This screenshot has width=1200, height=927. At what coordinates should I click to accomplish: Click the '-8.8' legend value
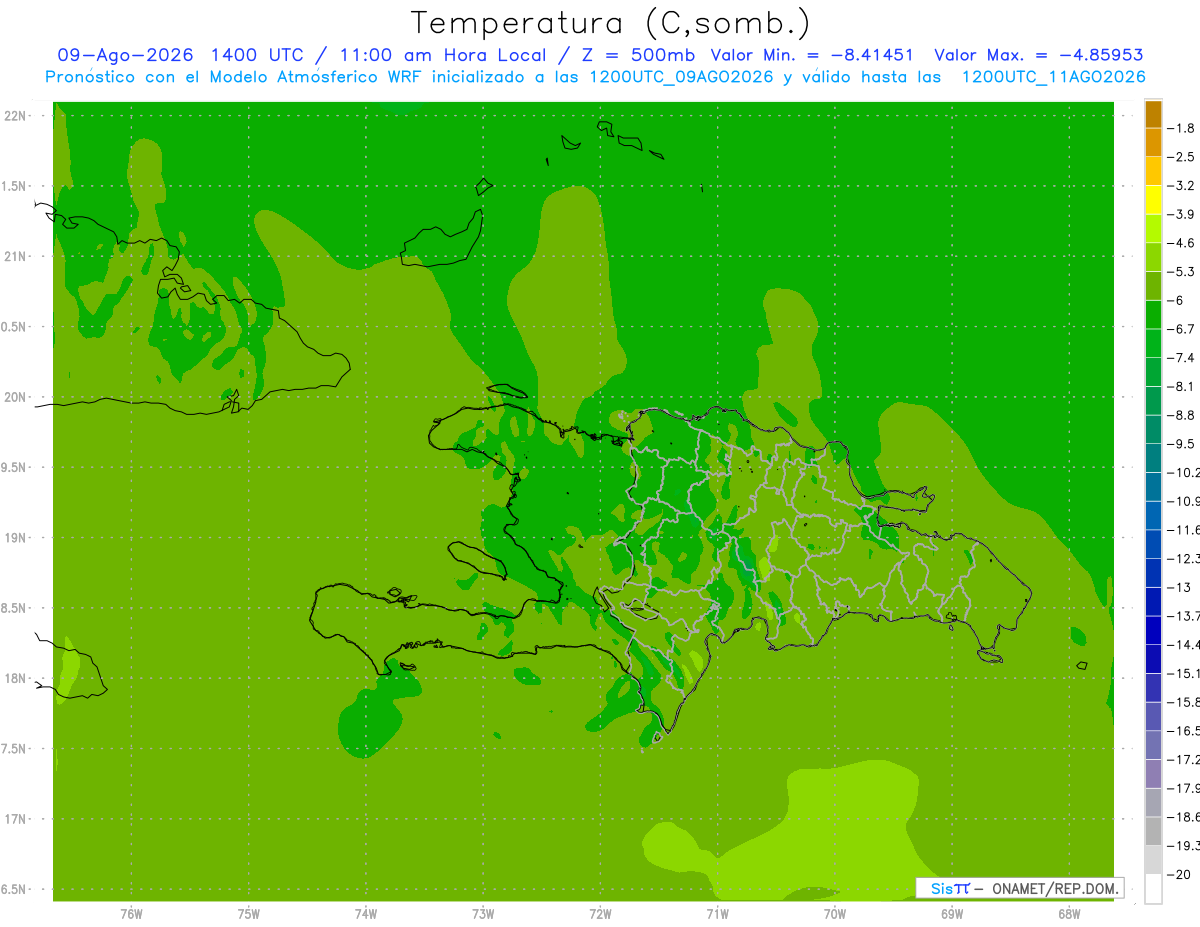(x=1182, y=415)
